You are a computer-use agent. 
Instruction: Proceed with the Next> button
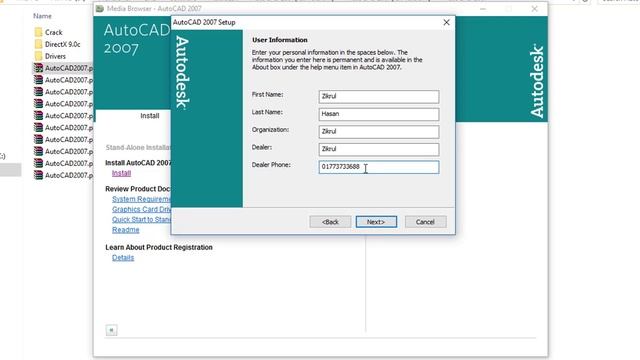376,222
